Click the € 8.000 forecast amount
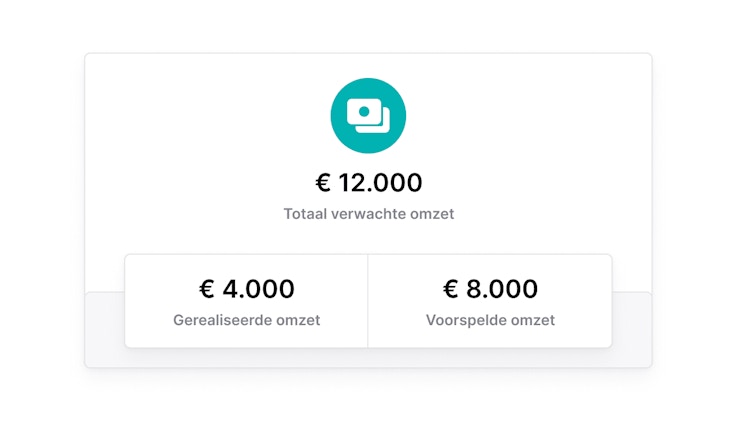This screenshot has height=421, width=736. pyautogui.click(x=490, y=289)
